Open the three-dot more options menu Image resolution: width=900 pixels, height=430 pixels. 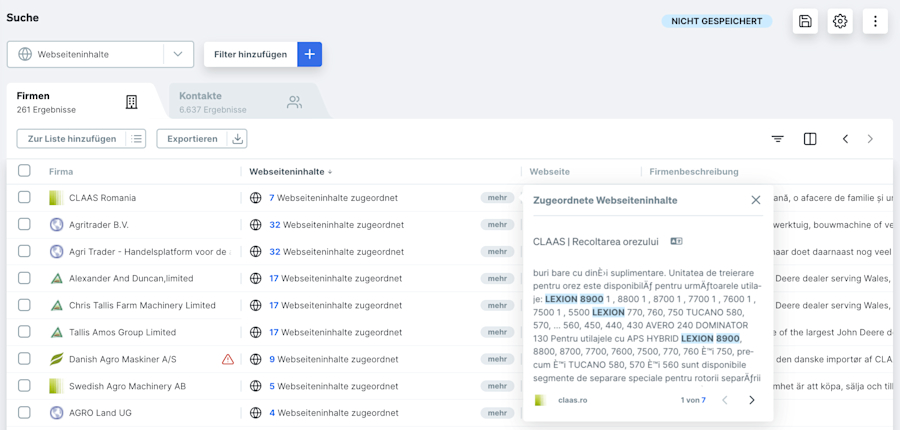(x=875, y=21)
